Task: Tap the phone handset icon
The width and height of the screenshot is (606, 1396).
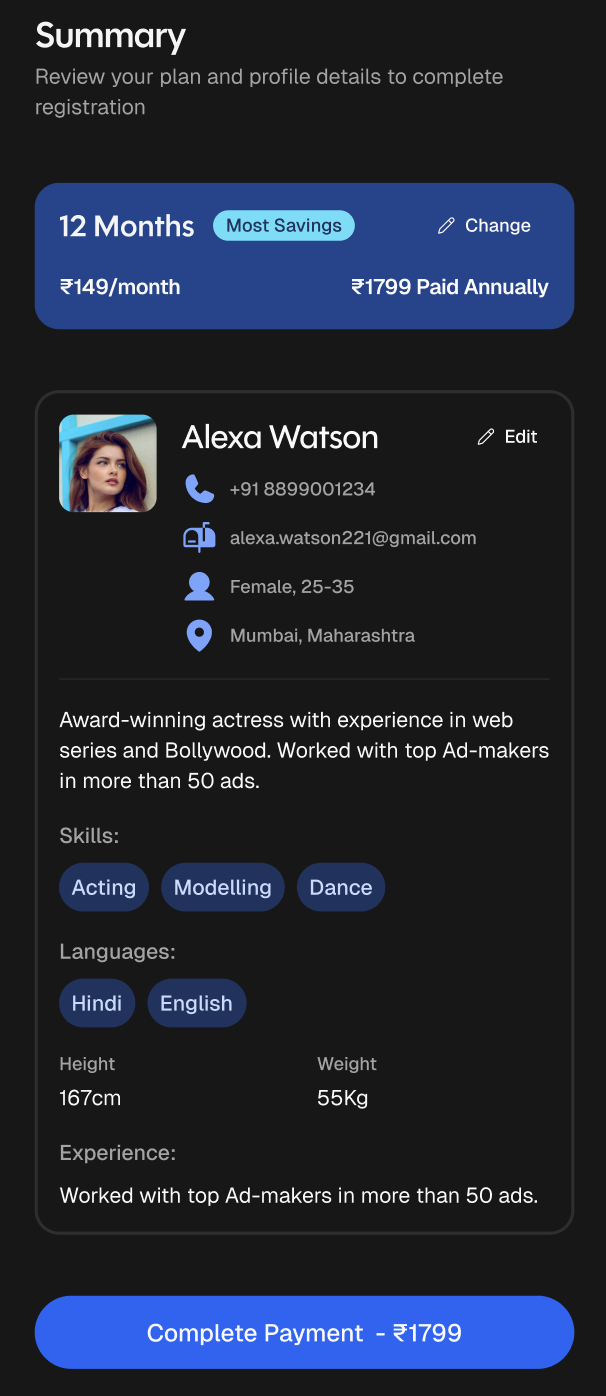Action: click(x=200, y=489)
